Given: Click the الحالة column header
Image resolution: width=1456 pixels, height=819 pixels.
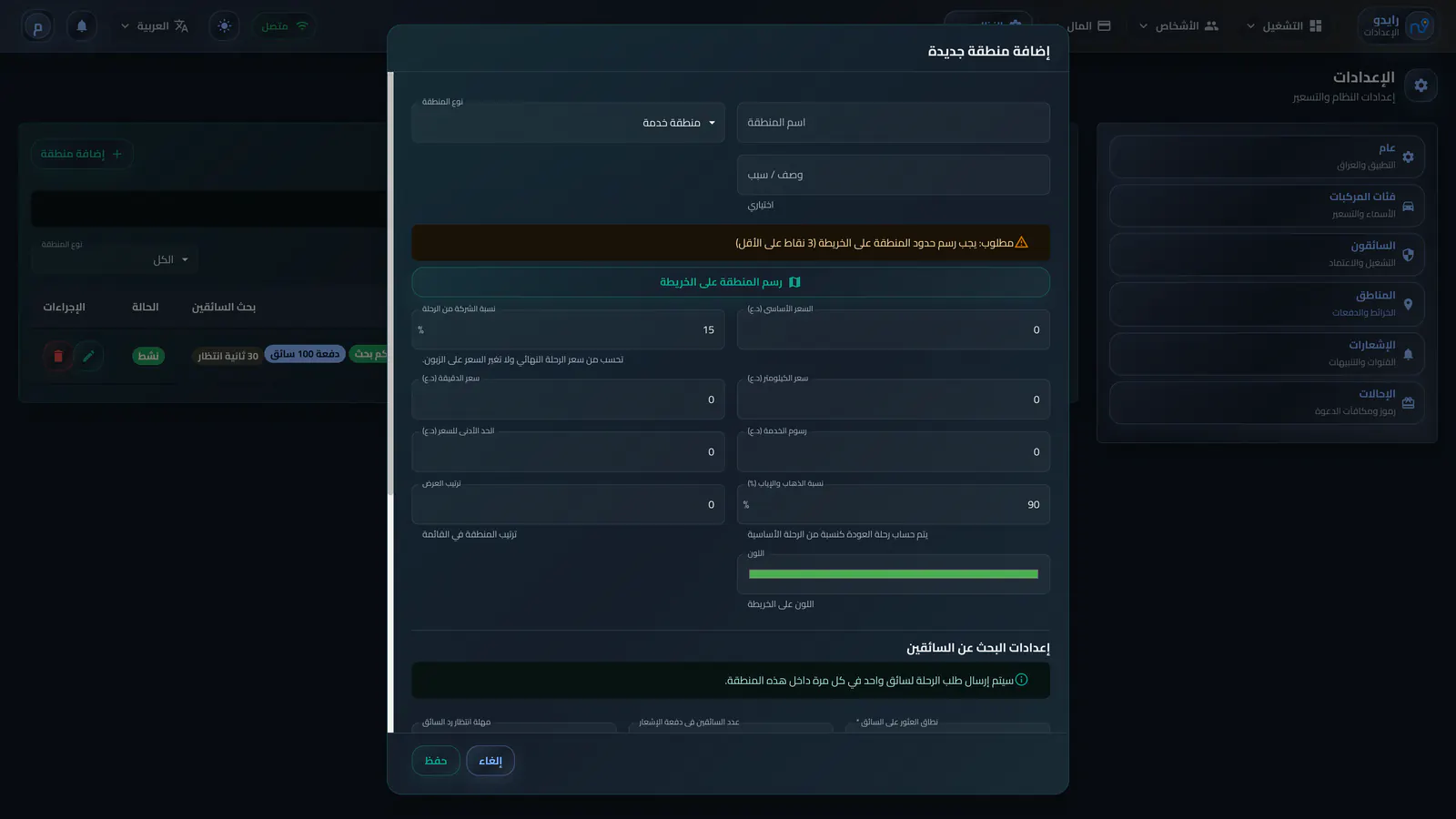Looking at the screenshot, I should coord(146,308).
